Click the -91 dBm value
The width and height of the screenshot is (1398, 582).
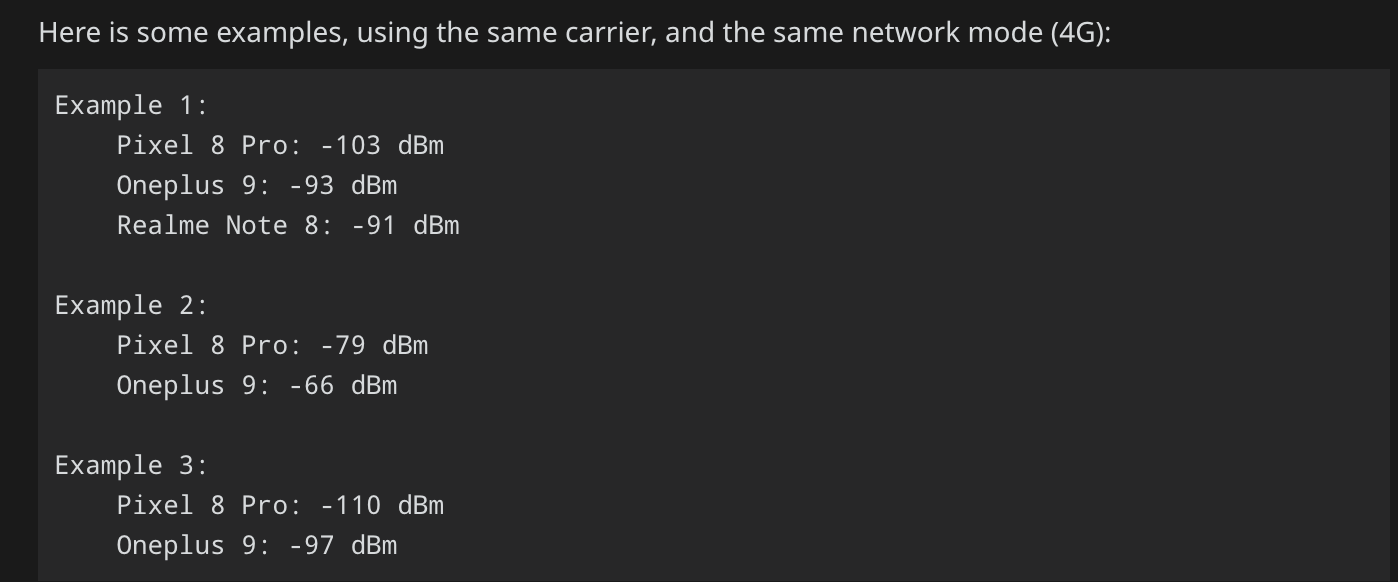pos(405,225)
